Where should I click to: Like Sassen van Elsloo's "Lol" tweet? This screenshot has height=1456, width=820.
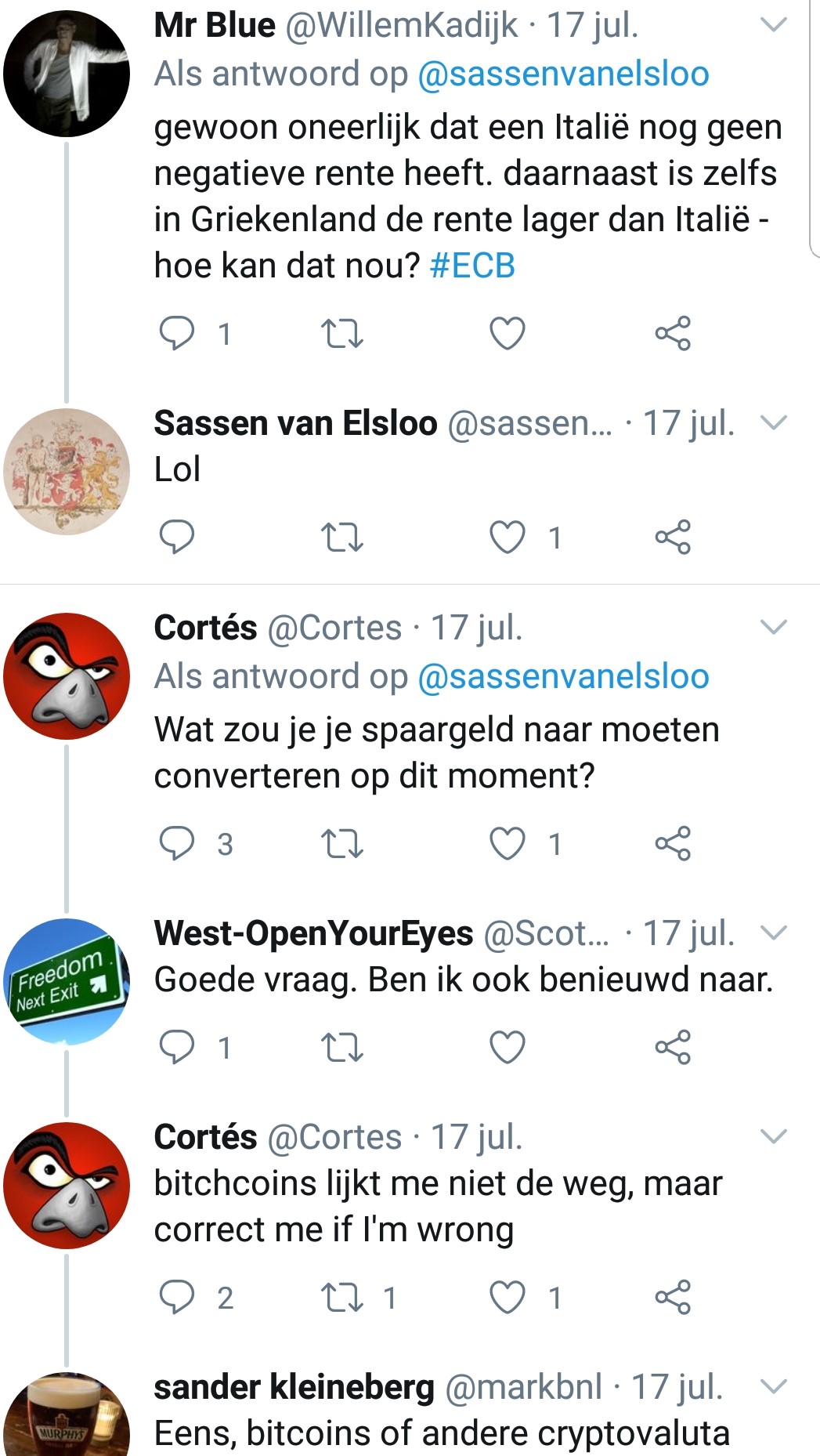507,538
